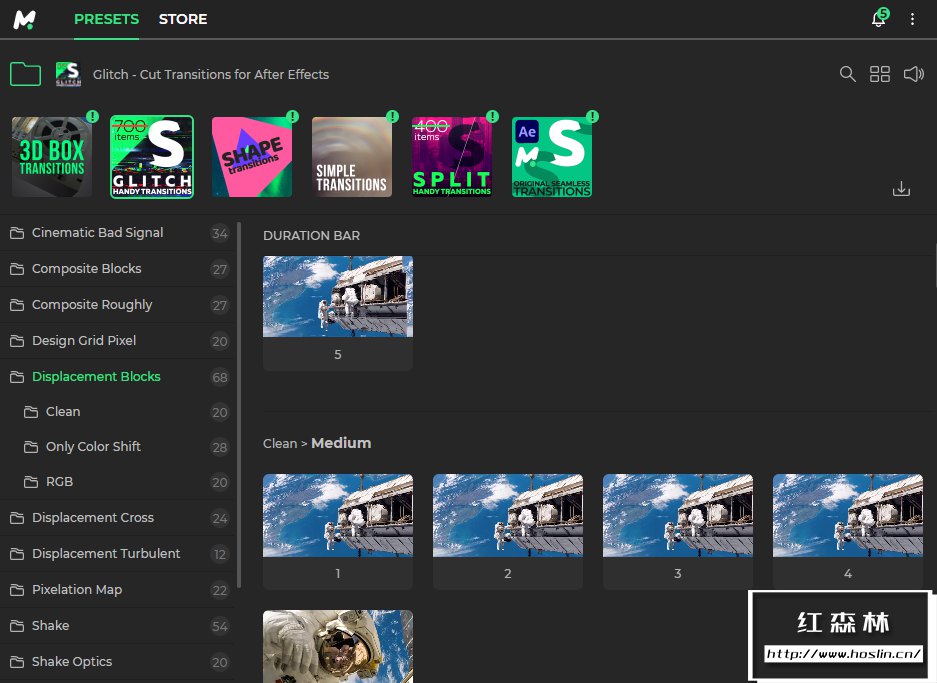The image size is (937, 683).
Task: Click the Clean breadcrumb link
Action: (280, 443)
